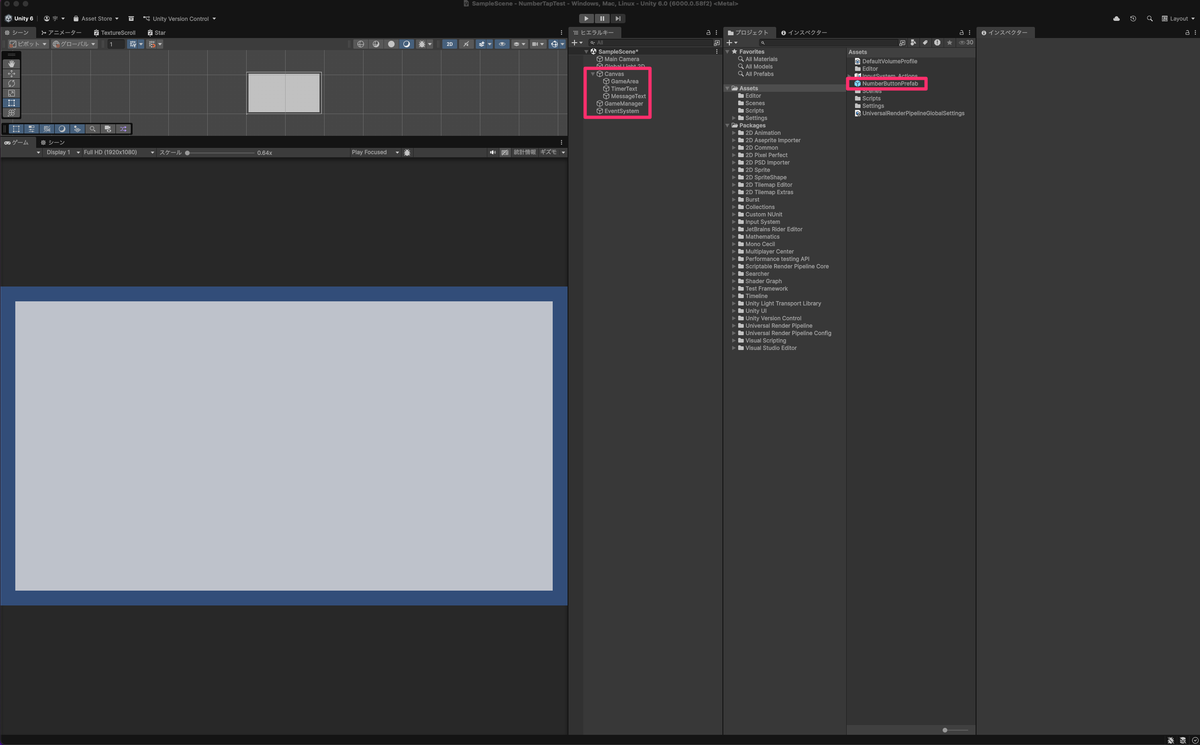
Task: Collapse the Canvas object in hierarchy
Action: click(592, 74)
